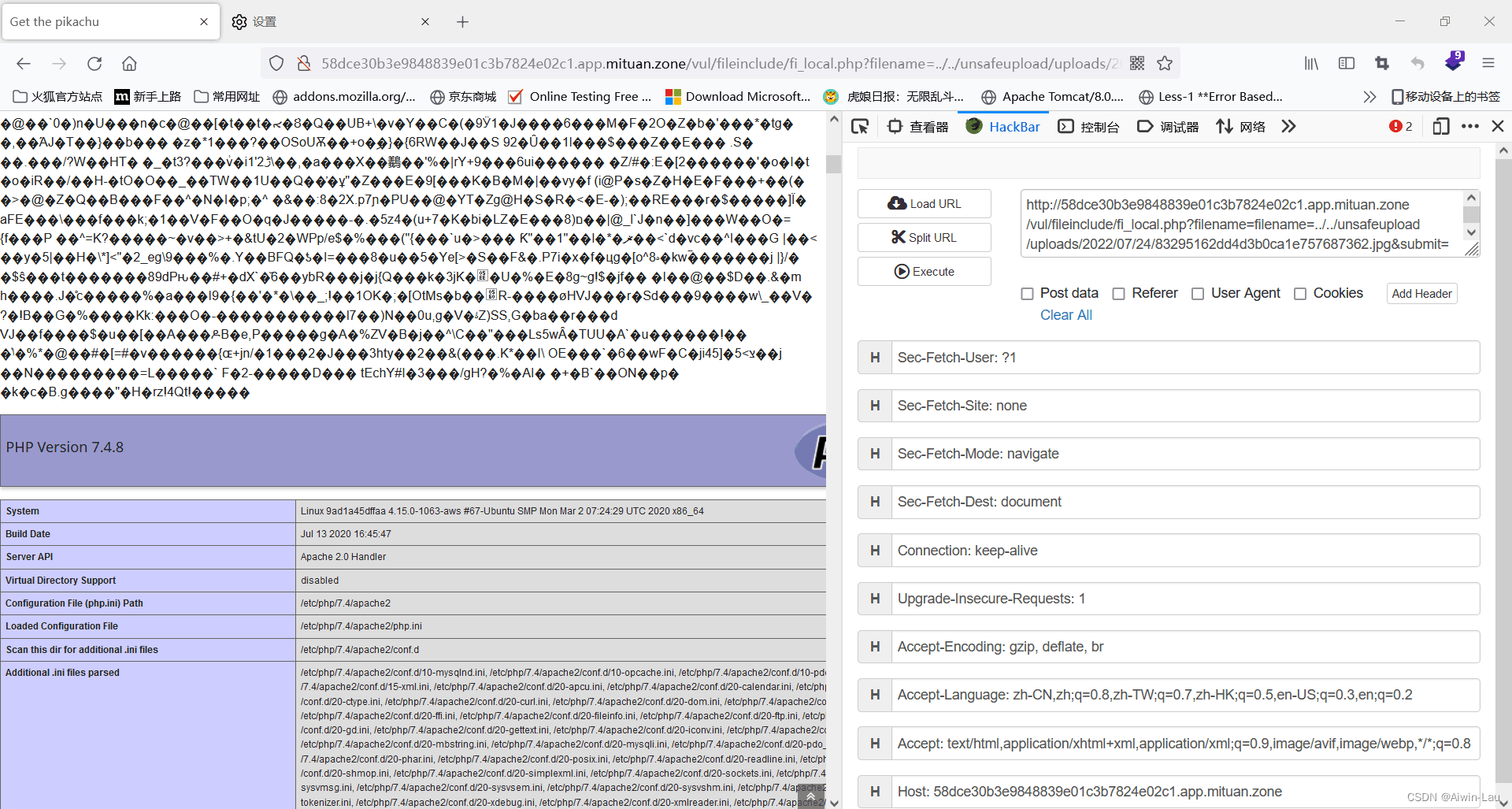Image resolution: width=1512 pixels, height=809 pixels.
Task: Open the insecure connection lock icon
Action: click(x=303, y=64)
